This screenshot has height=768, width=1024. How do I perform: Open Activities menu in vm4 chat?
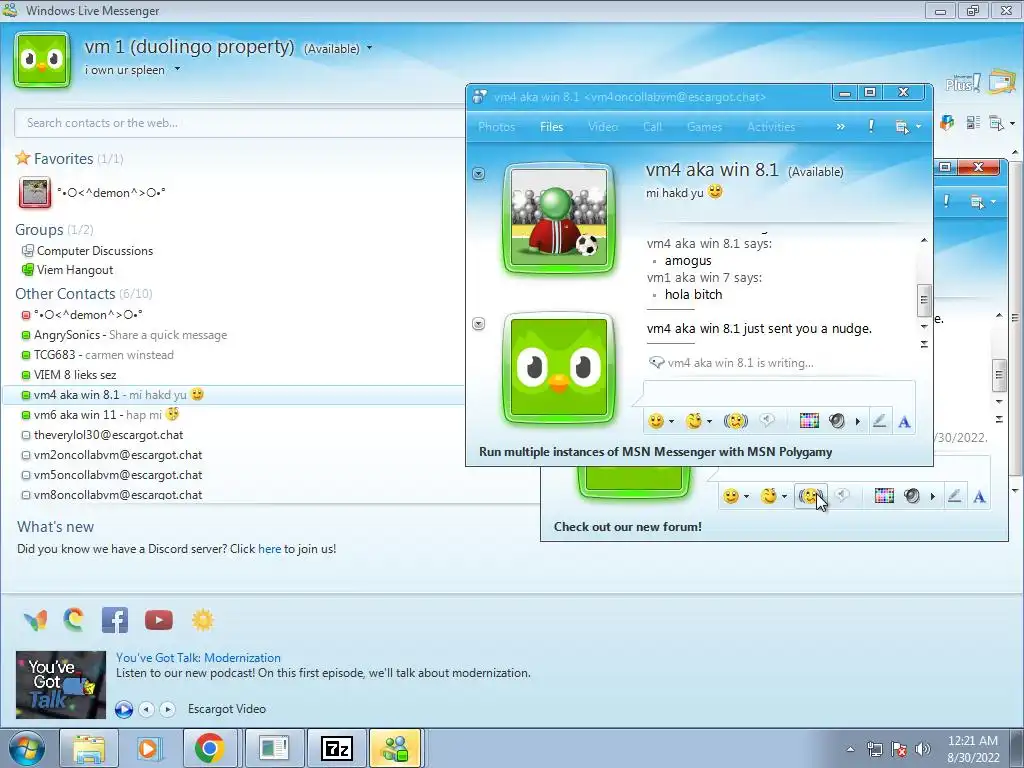pos(771,127)
